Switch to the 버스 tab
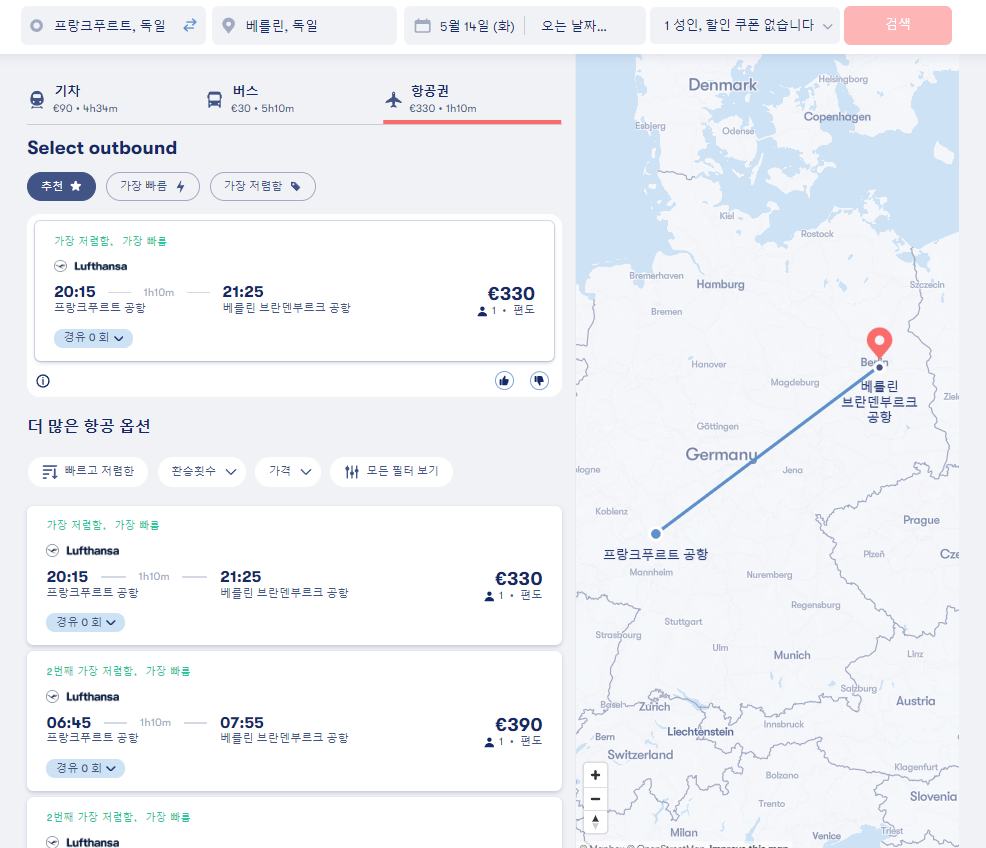This screenshot has height=848, width=986. pos(294,99)
